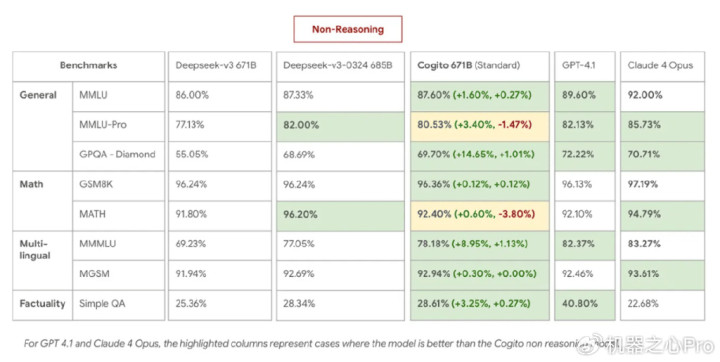Viewport: 720px width, 362px height.
Task: Click the Multi-lingual category cell
Action: pos(42,260)
